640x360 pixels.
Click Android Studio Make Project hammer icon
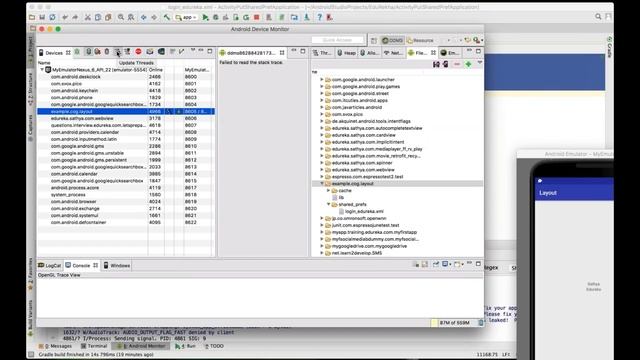tap(167, 17)
